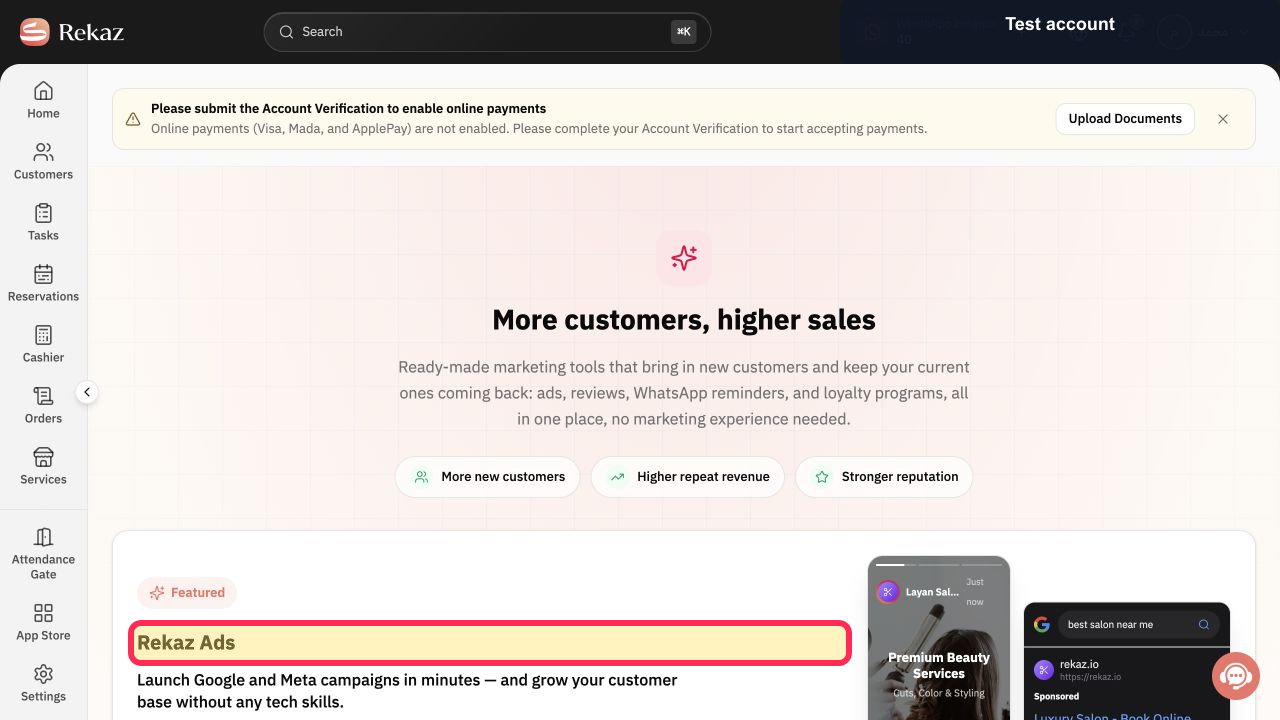Open the Reservations calendar icon

[x=43, y=274]
